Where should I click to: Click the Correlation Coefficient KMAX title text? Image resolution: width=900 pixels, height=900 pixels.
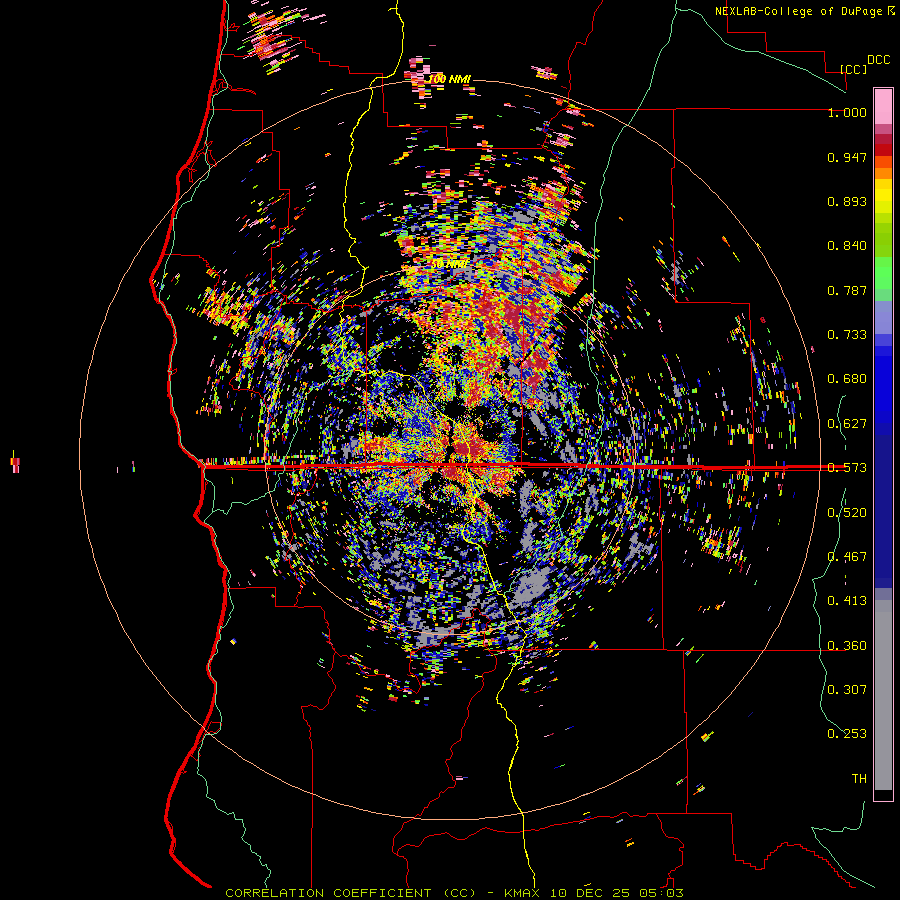(454, 893)
